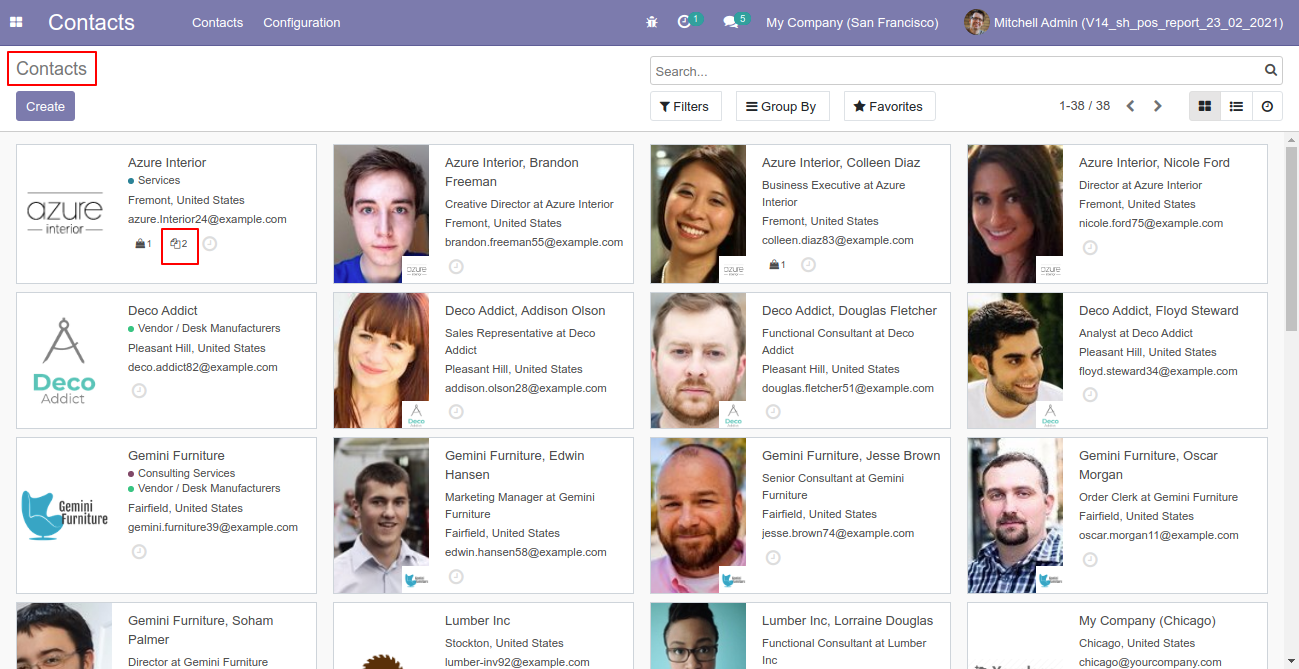1299x669 pixels.
Task: Open Brandon Freeman's photo
Action: (382, 213)
